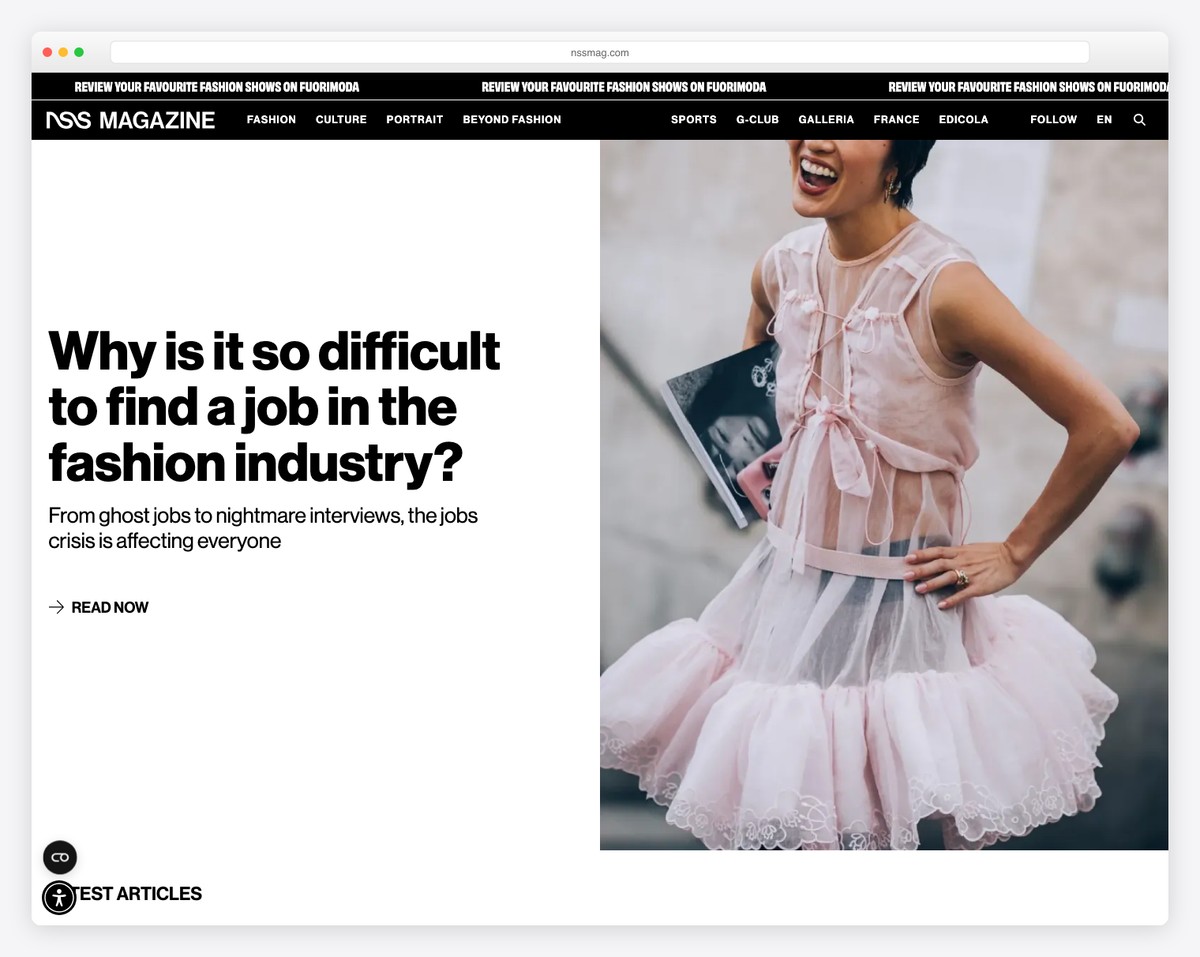The width and height of the screenshot is (1200, 957).
Task: Click the arrow beside Read Now
Action: (56, 607)
